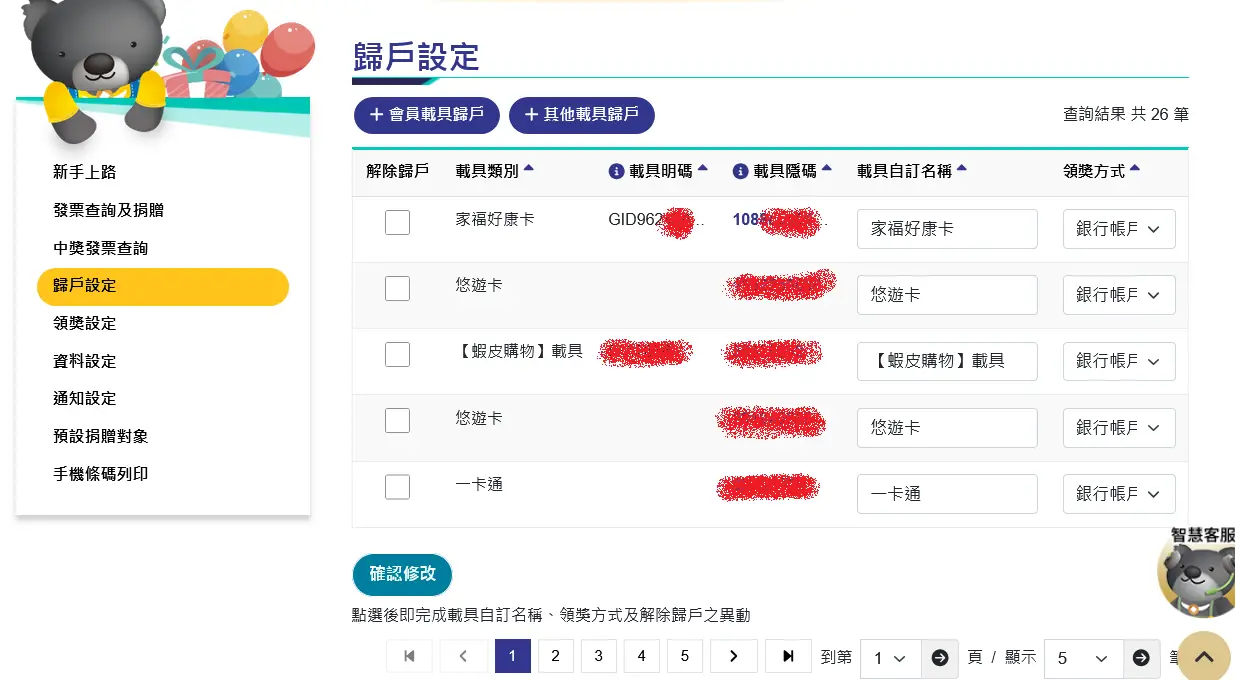
Task: Jump to the last page arrow icon
Action: [788, 656]
